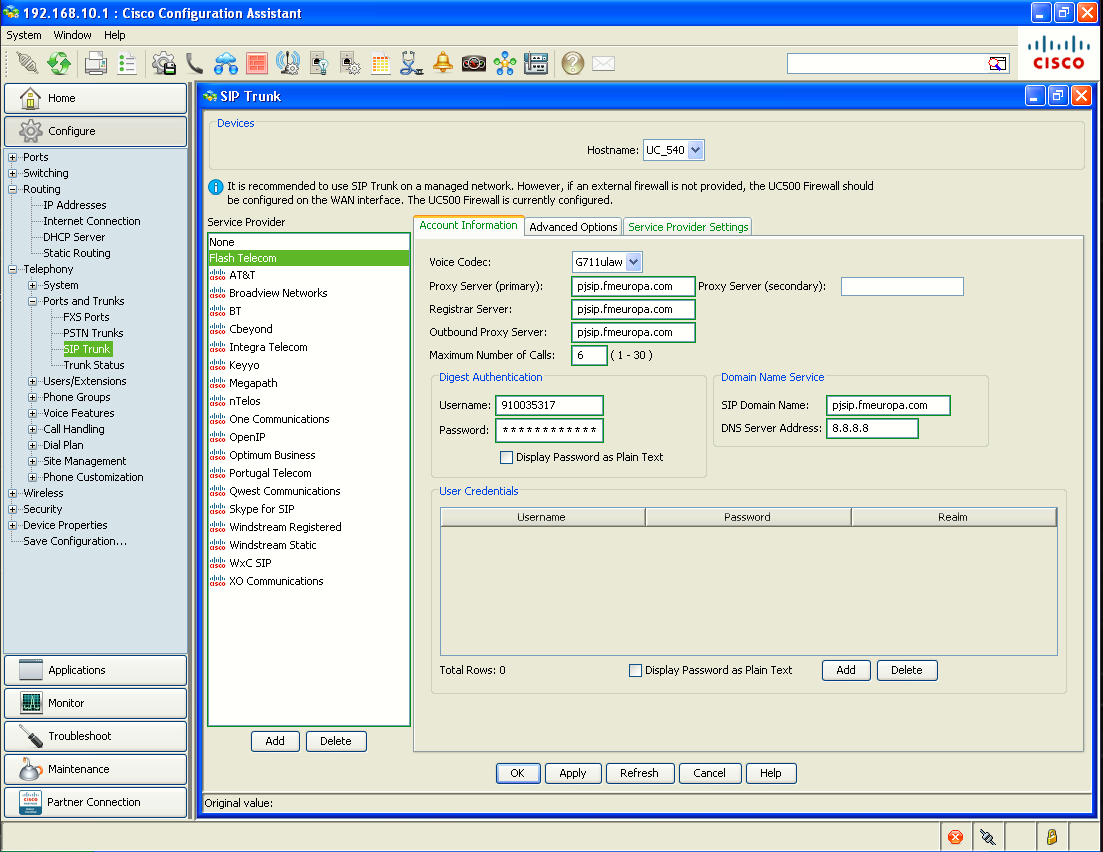Image resolution: width=1103 pixels, height=852 pixels.
Task: Click the port with gear settings icon
Action: [x=350, y=63]
